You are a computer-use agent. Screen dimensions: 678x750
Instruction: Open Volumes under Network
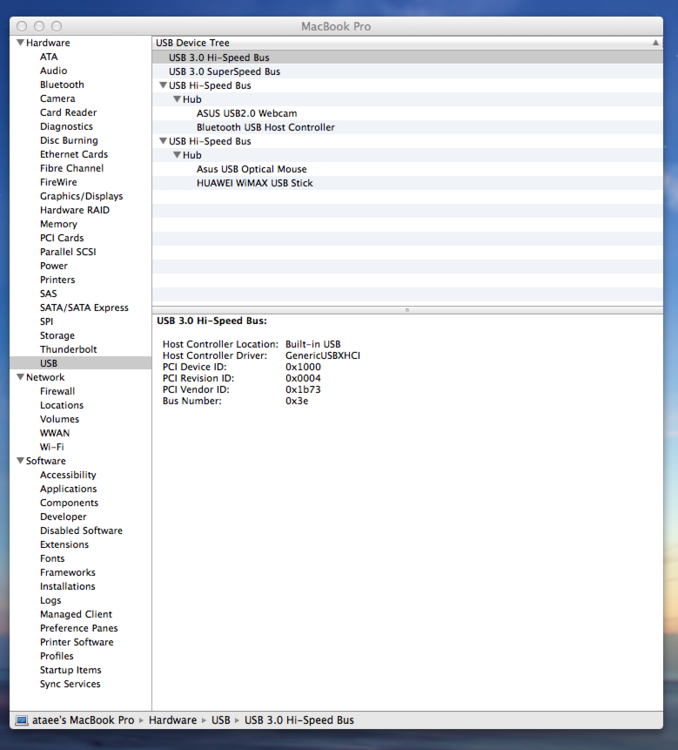click(59, 419)
